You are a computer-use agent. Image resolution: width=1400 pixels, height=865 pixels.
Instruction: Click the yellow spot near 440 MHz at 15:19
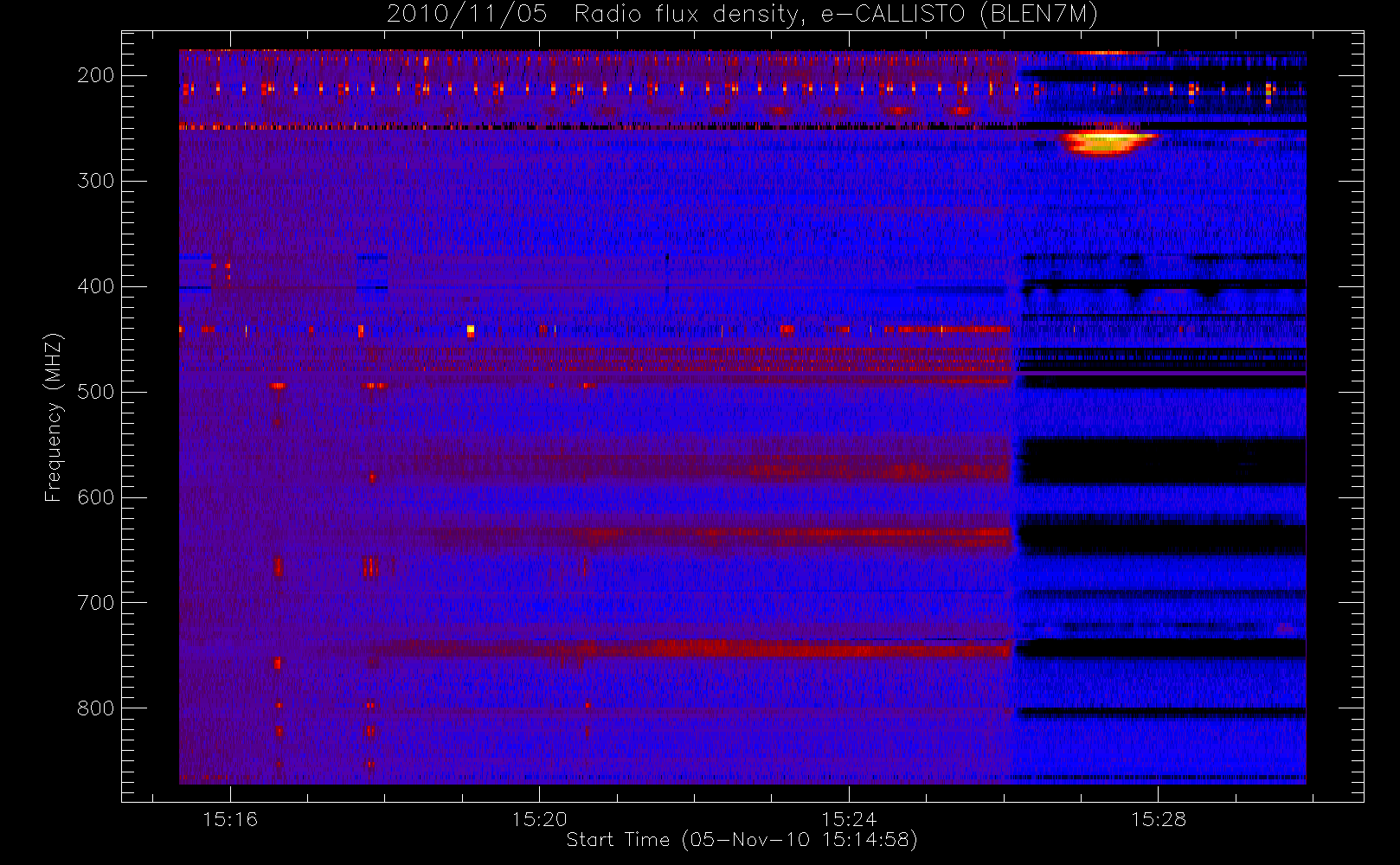coord(471,330)
